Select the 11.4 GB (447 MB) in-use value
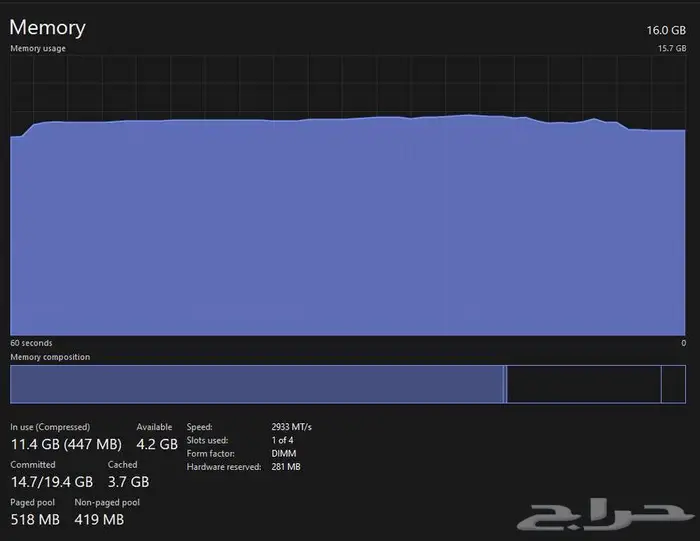The image size is (700, 541). [66, 444]
